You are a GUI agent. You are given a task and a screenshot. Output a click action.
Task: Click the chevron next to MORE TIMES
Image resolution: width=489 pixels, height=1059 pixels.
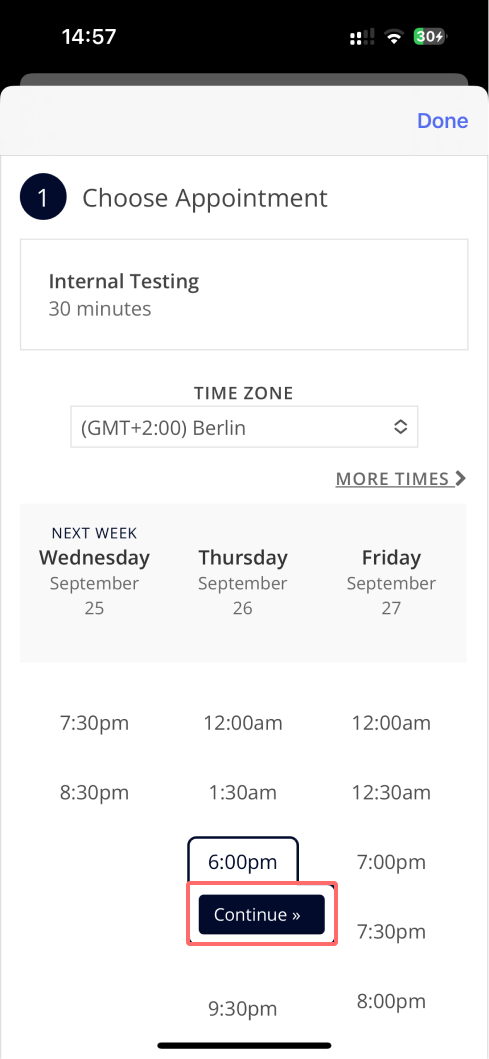[x=461, y=478]
